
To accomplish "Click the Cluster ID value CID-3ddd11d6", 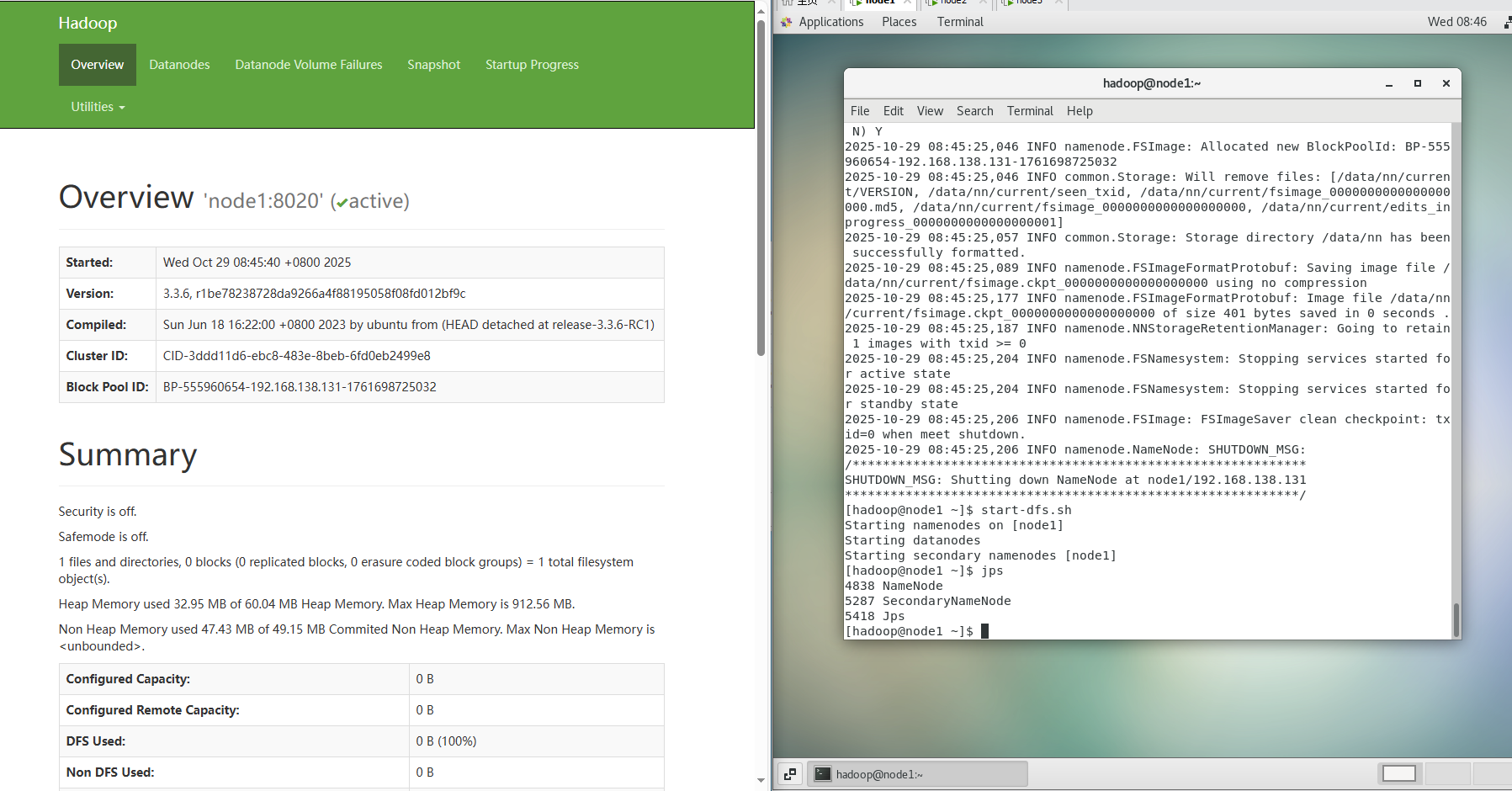I will coord(297,356).
